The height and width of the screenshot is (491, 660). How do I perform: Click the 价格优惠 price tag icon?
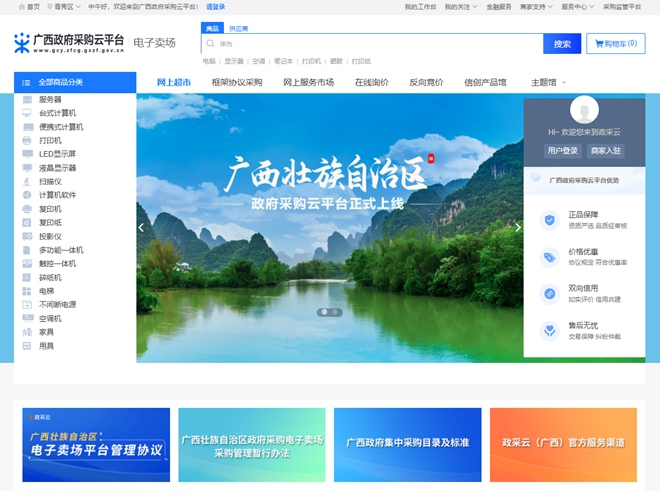(549, 257)
